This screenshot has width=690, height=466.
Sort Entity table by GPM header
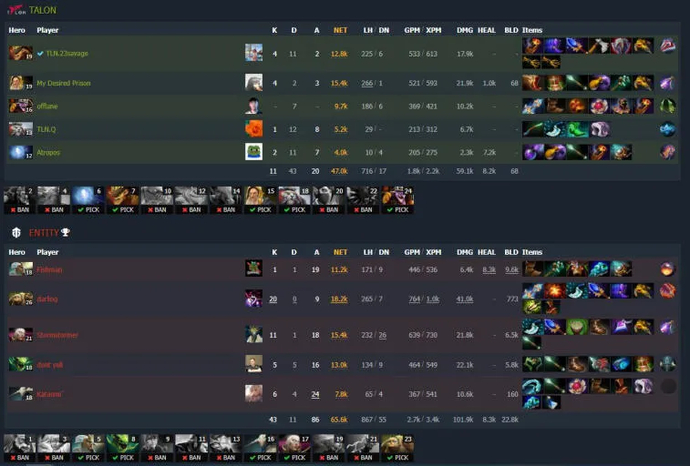coord(412,252)
